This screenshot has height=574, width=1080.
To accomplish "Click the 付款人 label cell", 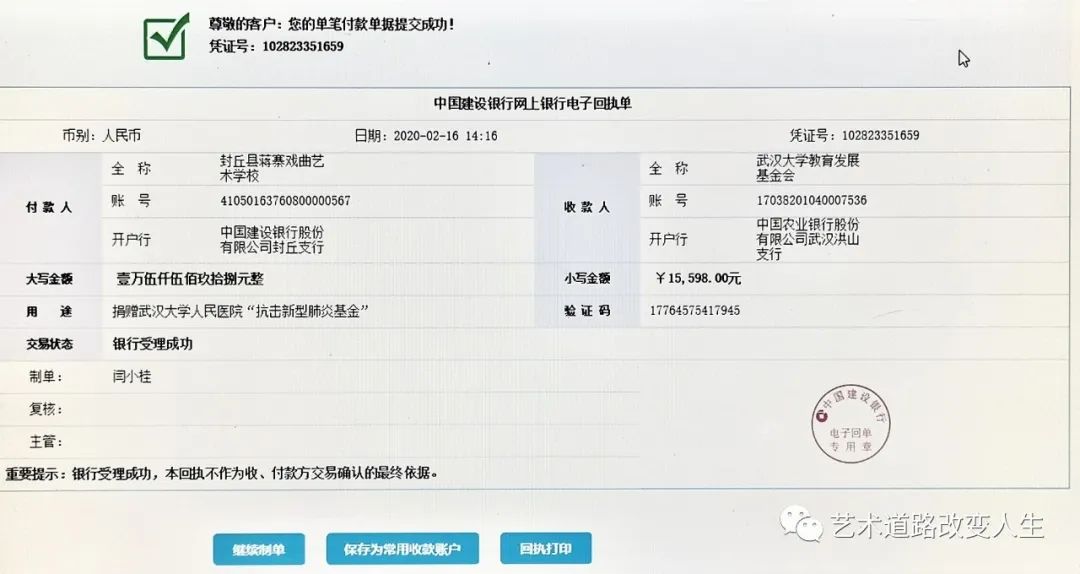I will (x=49, y=207).
